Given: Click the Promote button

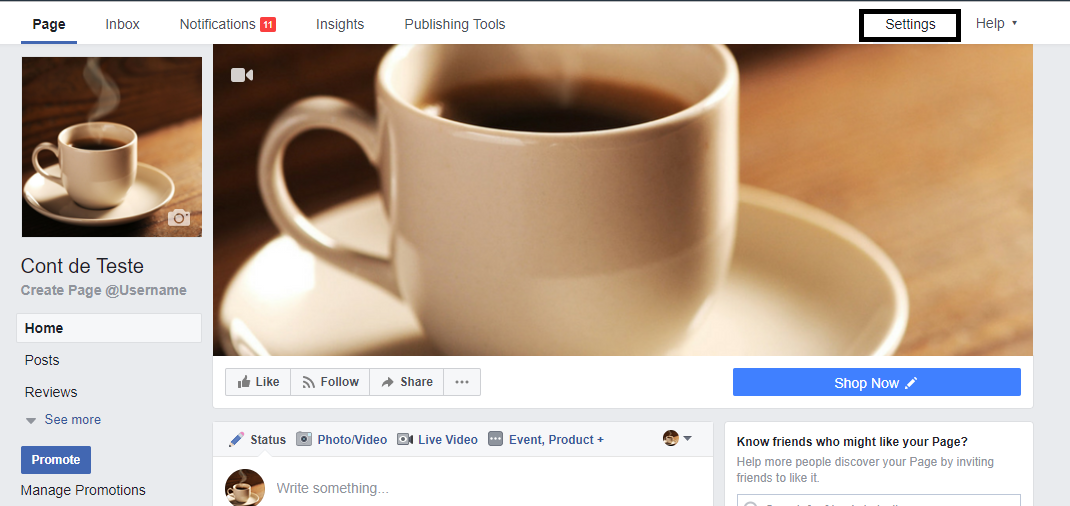Looking at the screenshot, I should [x=56, y=460].
